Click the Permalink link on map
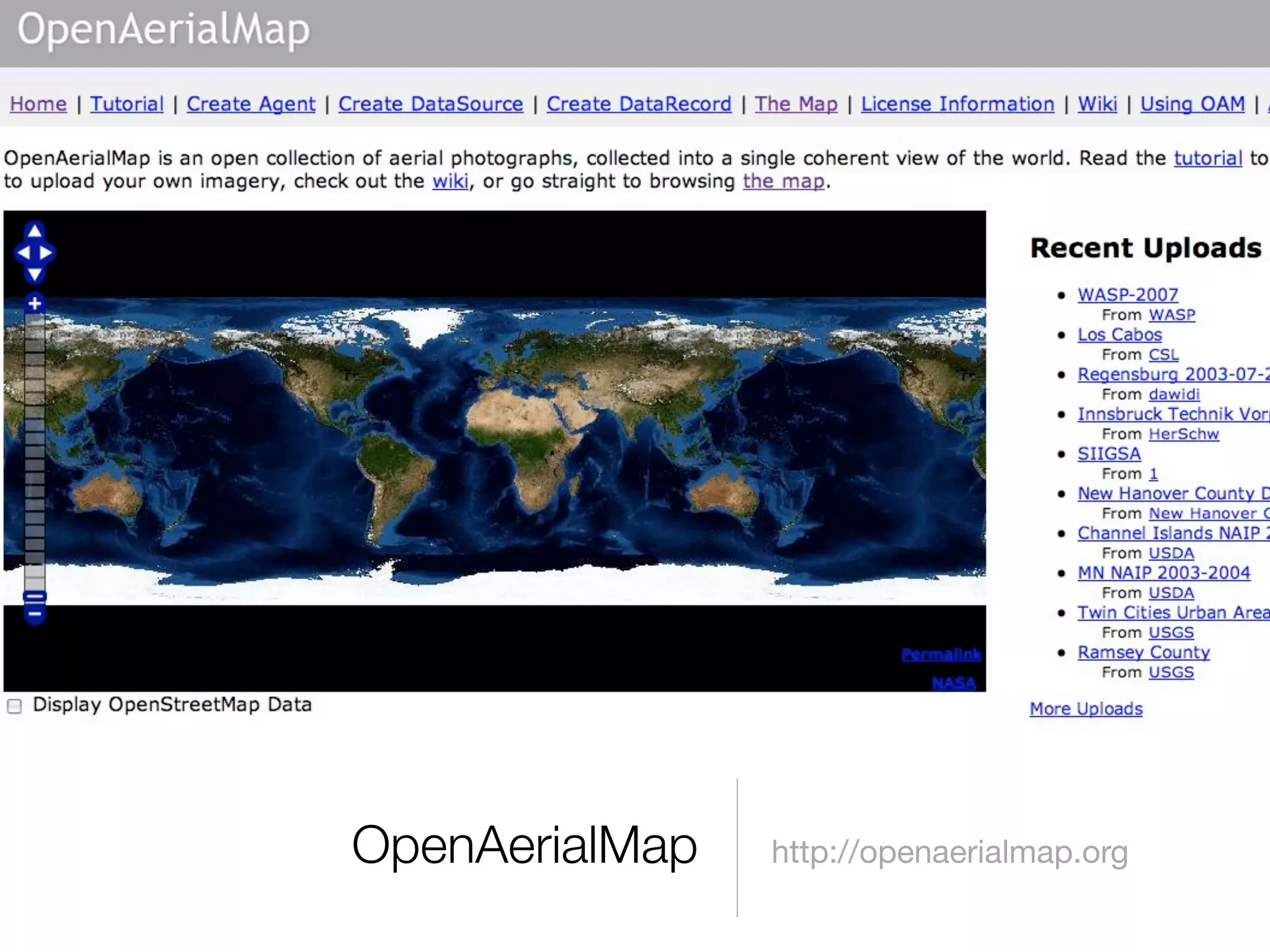This screenshot has width=1270, height=952. pos(941,654)
